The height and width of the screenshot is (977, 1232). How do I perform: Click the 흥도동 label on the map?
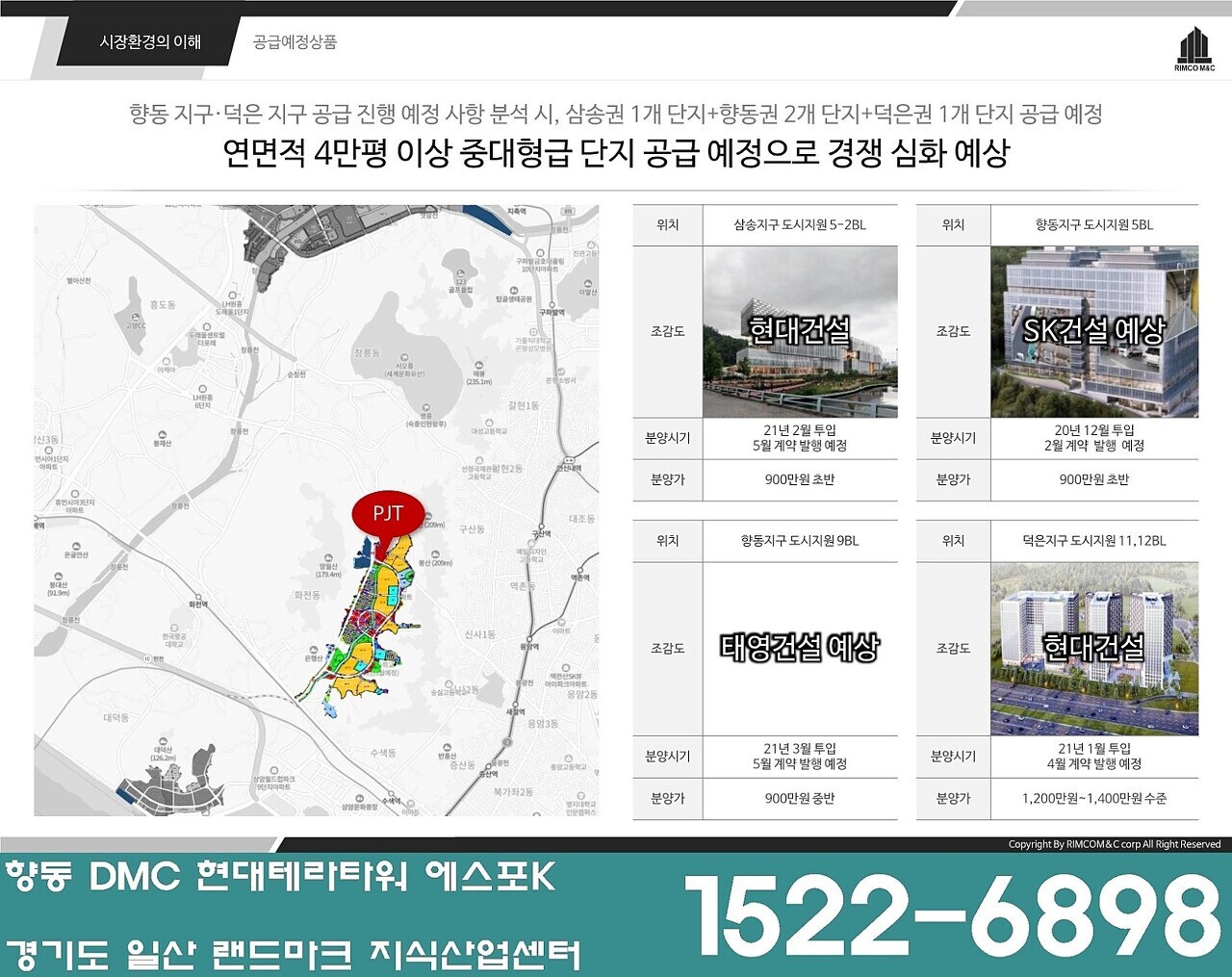pyautogui.click(x=163, y=305)
